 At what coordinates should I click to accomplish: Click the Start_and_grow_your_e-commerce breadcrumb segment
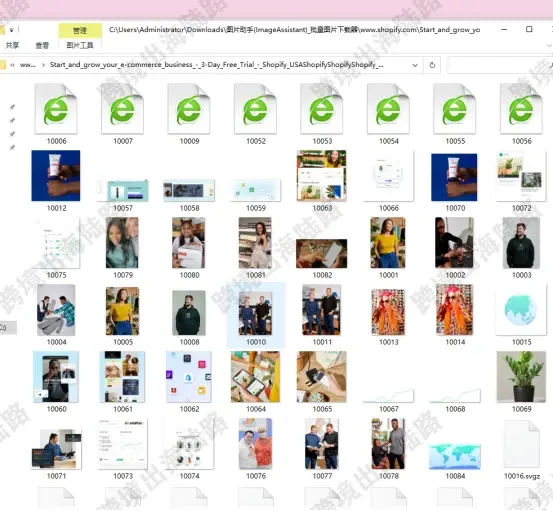pyautogui.click(x=217, y=65)
